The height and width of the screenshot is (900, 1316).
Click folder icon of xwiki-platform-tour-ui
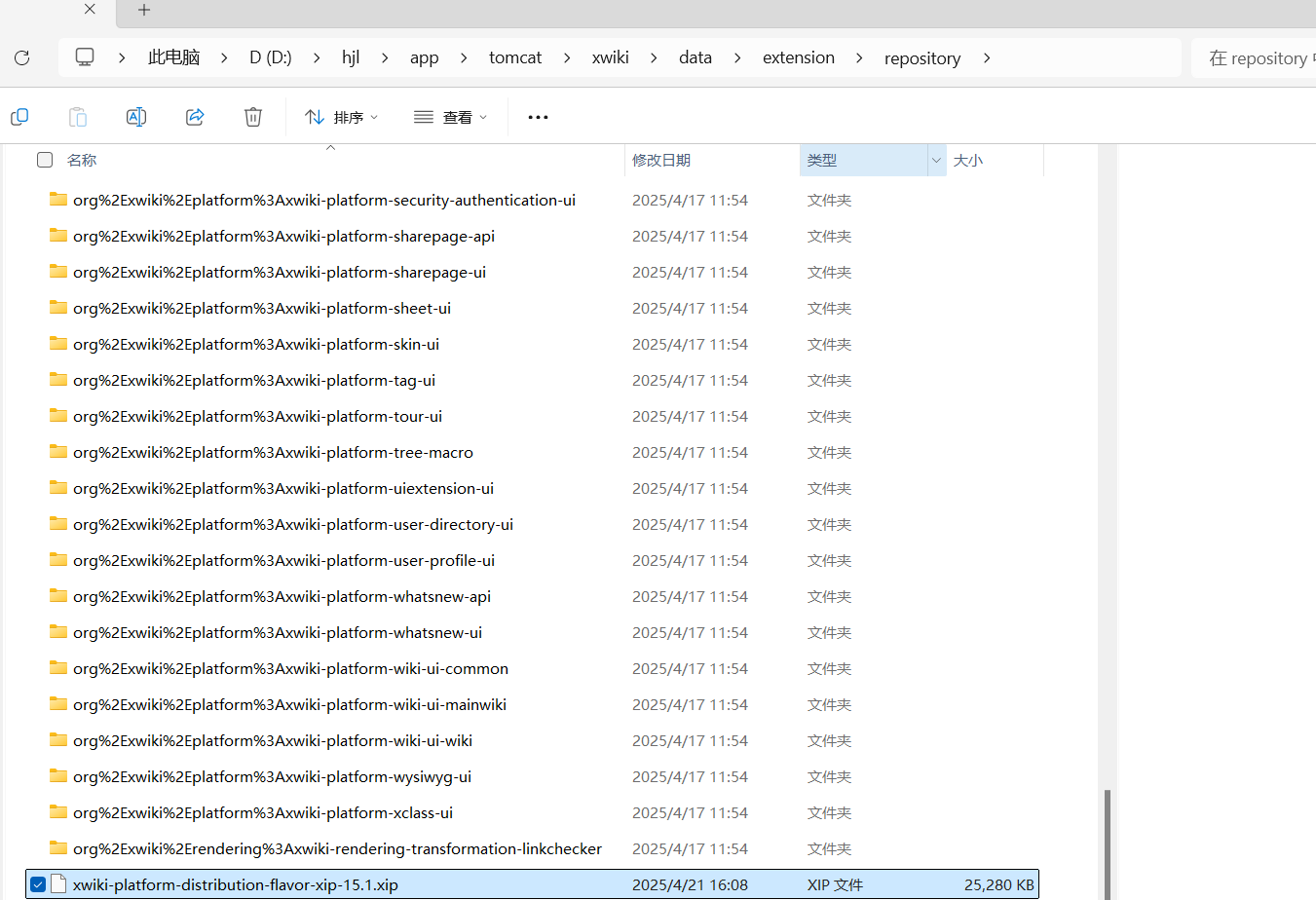58,416
